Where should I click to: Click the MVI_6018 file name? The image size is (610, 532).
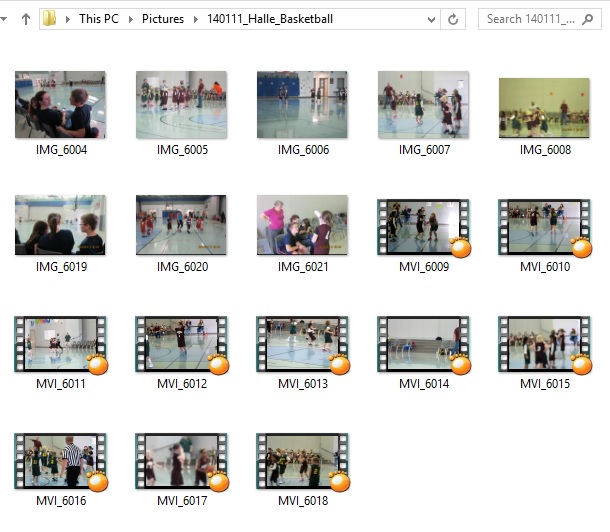click(x=303, y=500)
